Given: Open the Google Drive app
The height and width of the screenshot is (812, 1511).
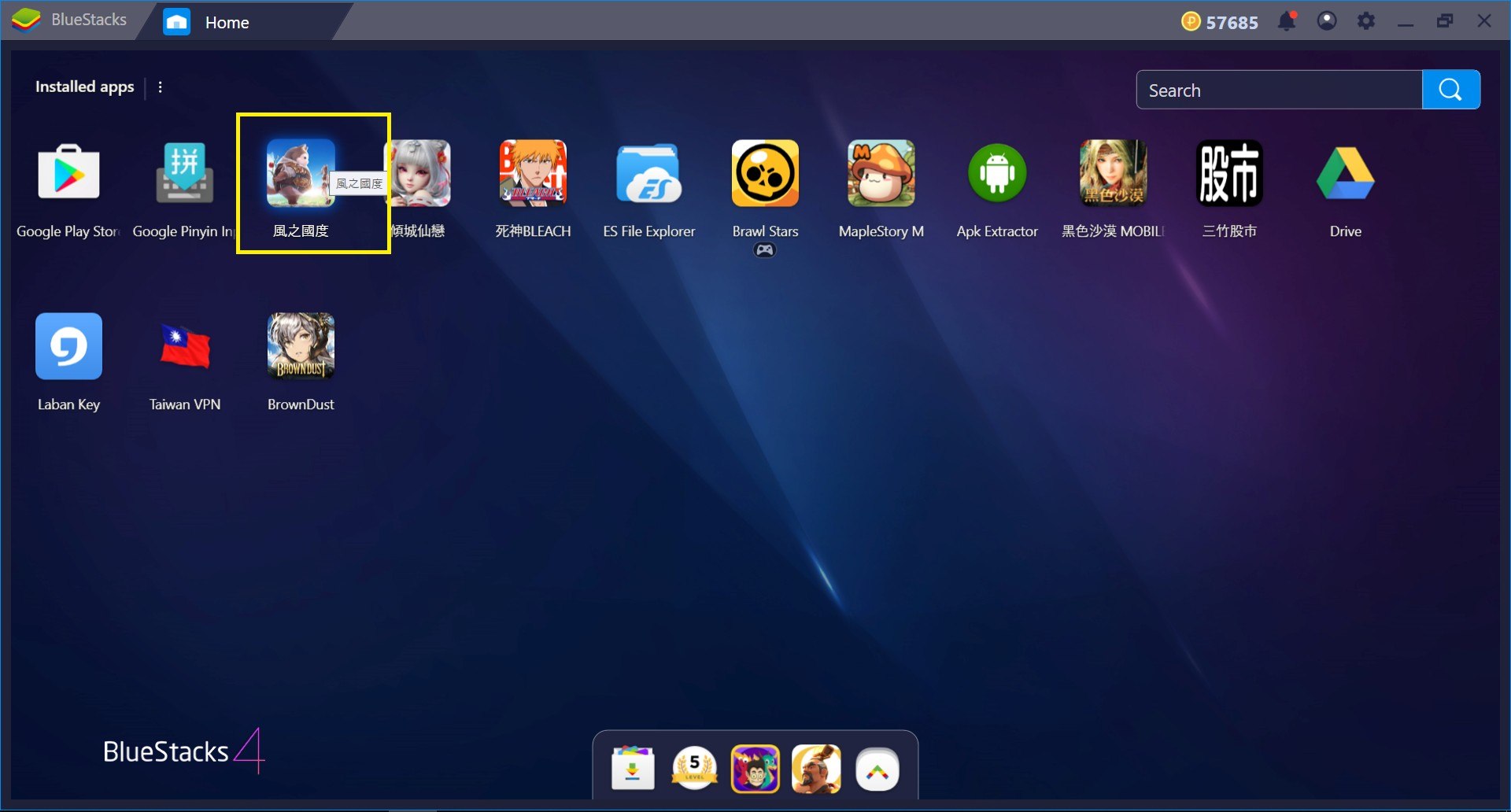Looking at the screenshot, I should (1345, 172).
